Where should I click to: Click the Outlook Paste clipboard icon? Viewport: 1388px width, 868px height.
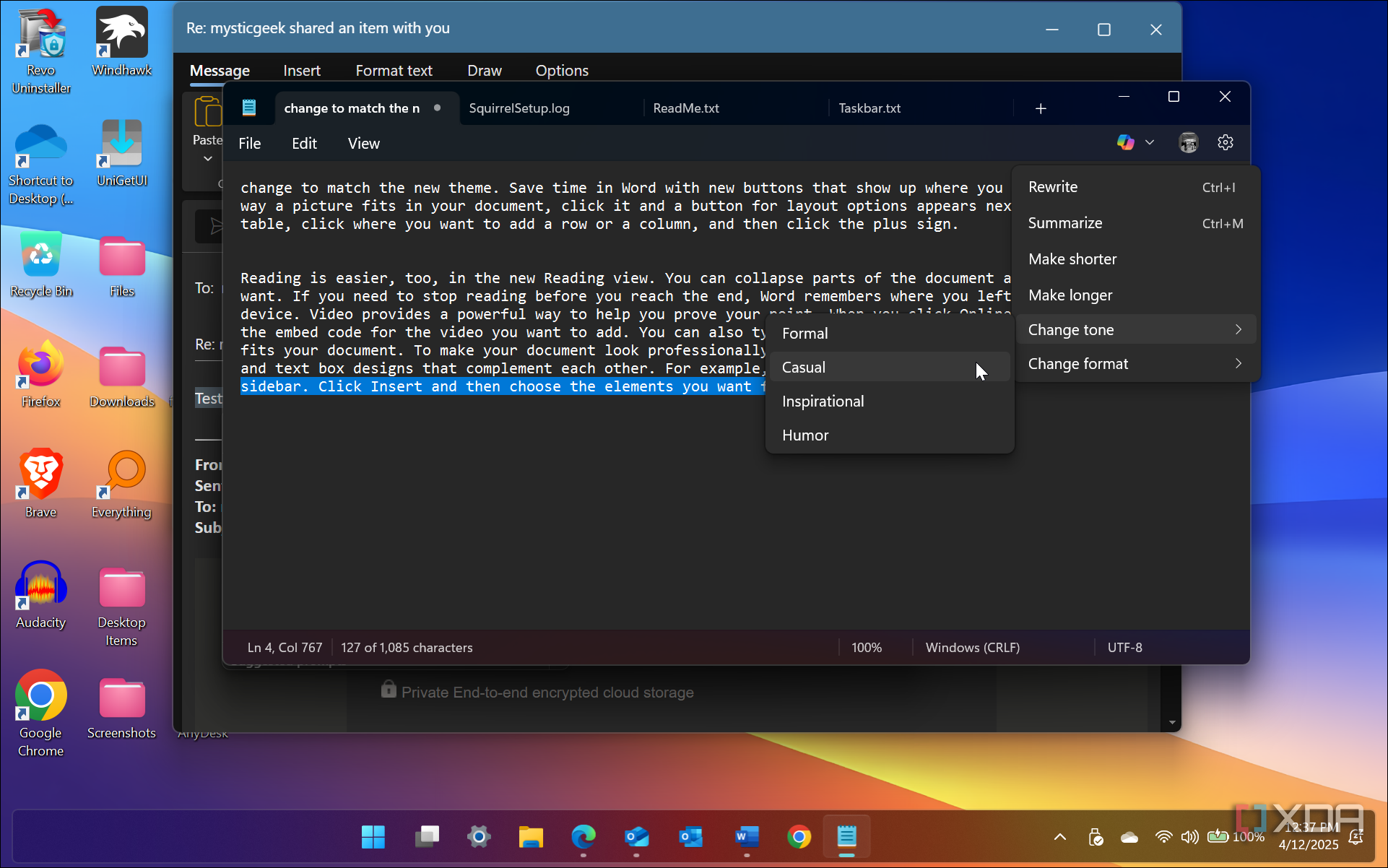click(x=207, y=113)
